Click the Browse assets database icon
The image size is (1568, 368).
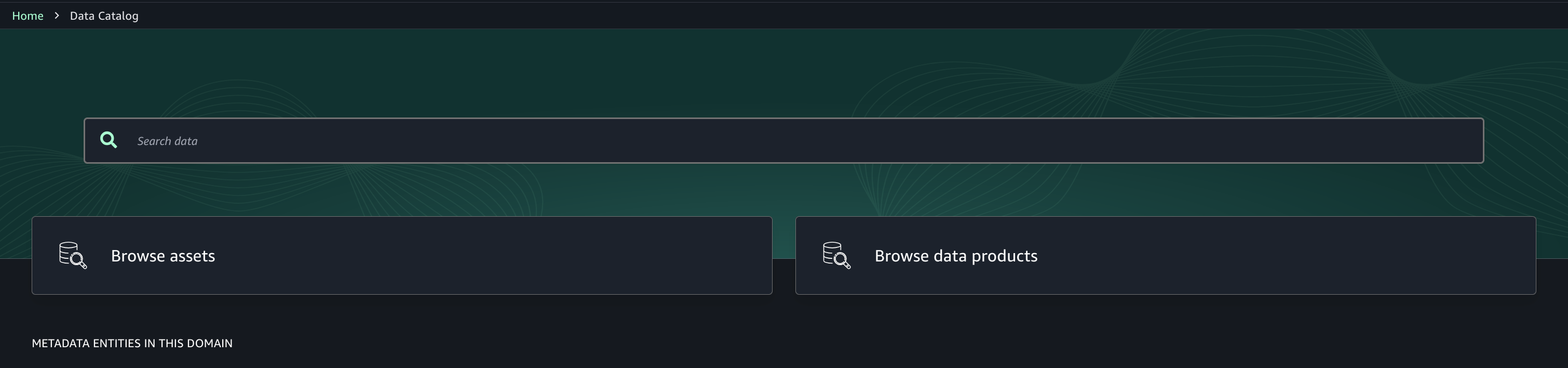coord(72,255)
